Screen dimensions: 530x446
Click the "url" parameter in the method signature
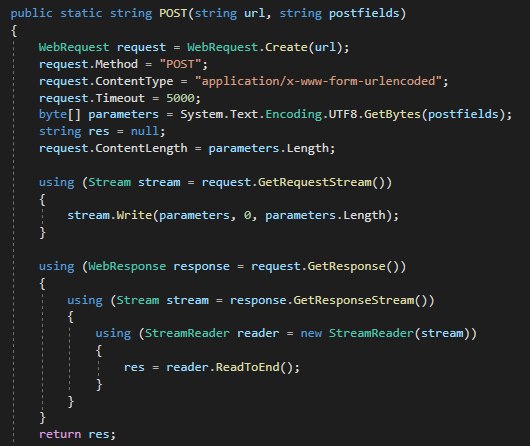[254, 13]
